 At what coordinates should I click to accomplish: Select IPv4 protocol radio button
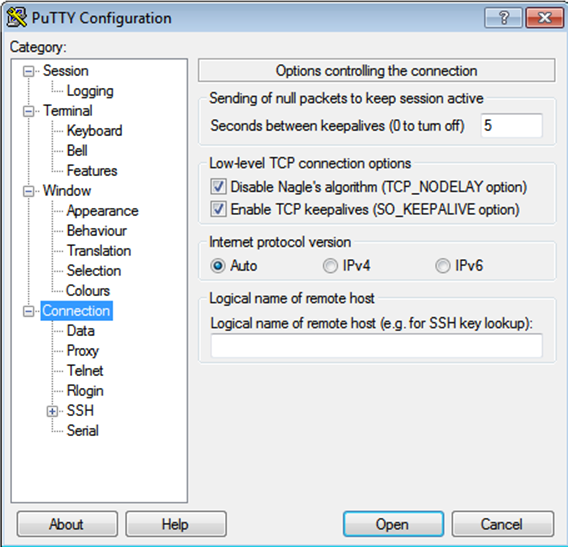coord(330,266)
